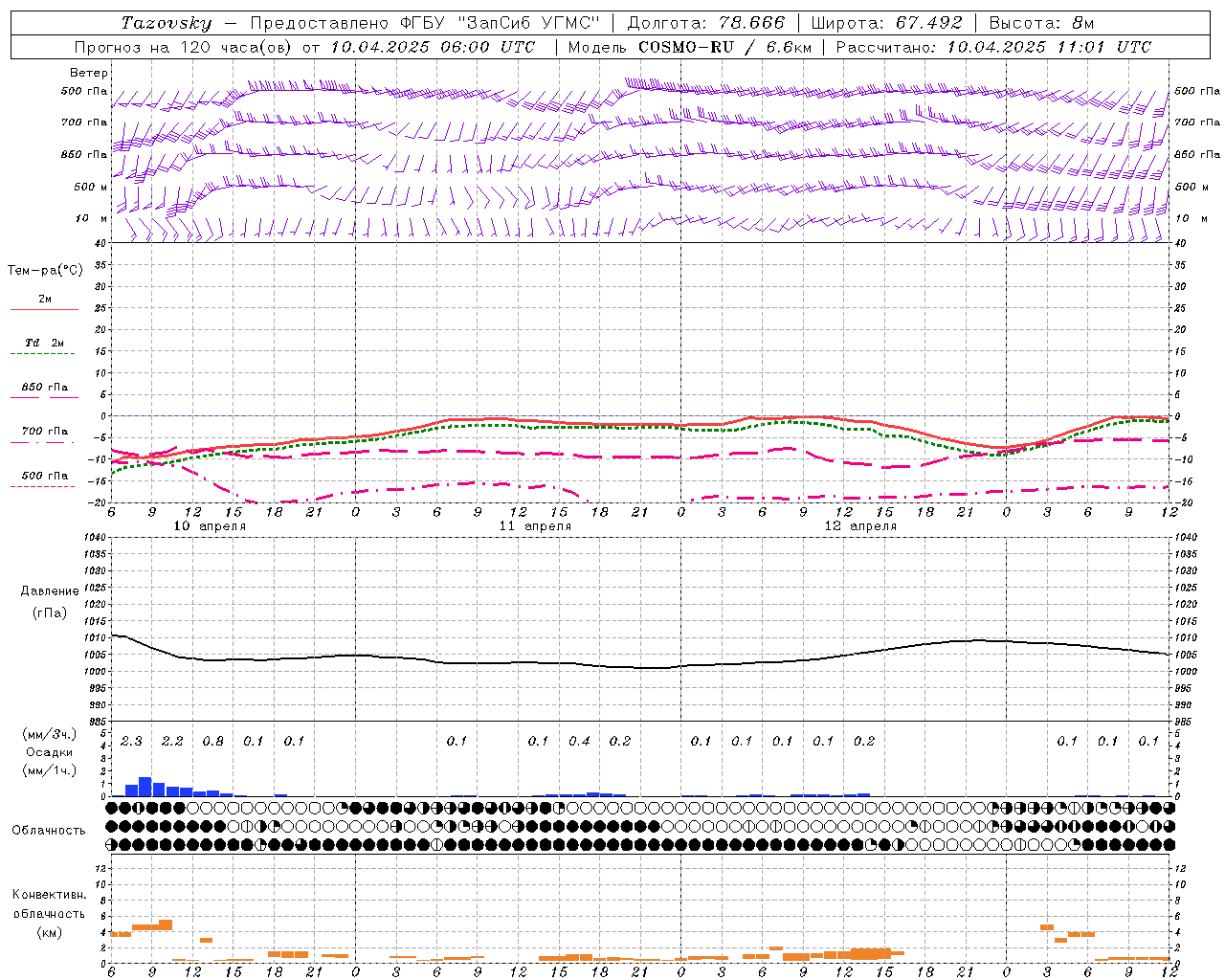Viewport: 1225px width, 980px height.
Task: Click the 0.4 precipitation amount value
Action: click(x=579, y=742)
